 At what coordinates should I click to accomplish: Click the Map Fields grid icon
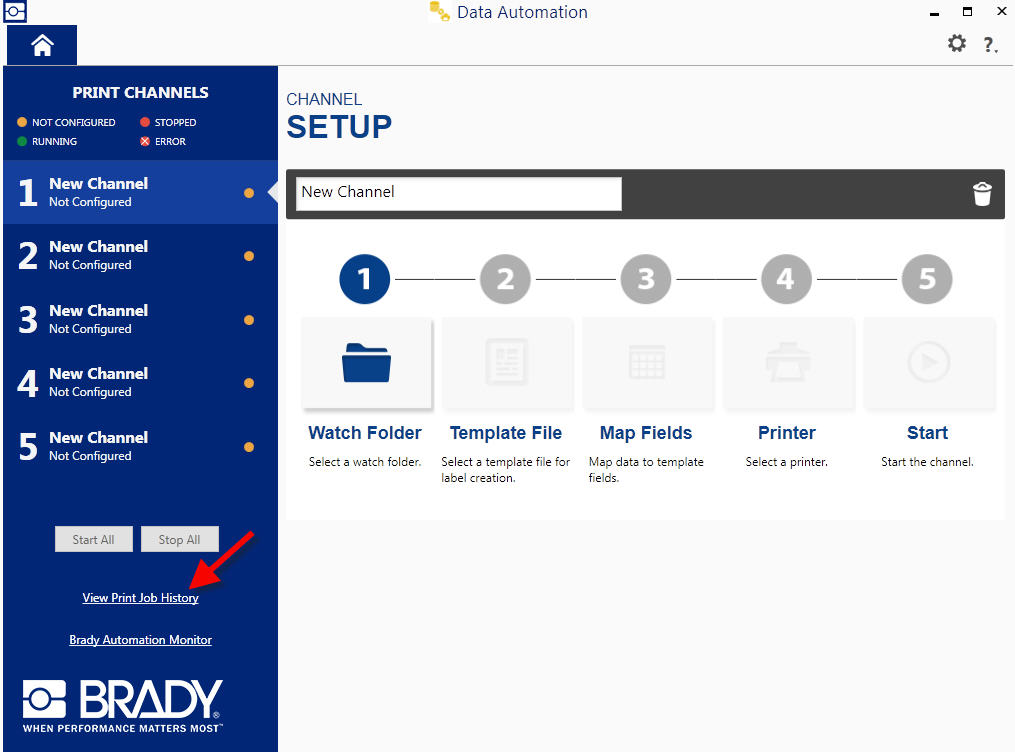click(646, 363)
